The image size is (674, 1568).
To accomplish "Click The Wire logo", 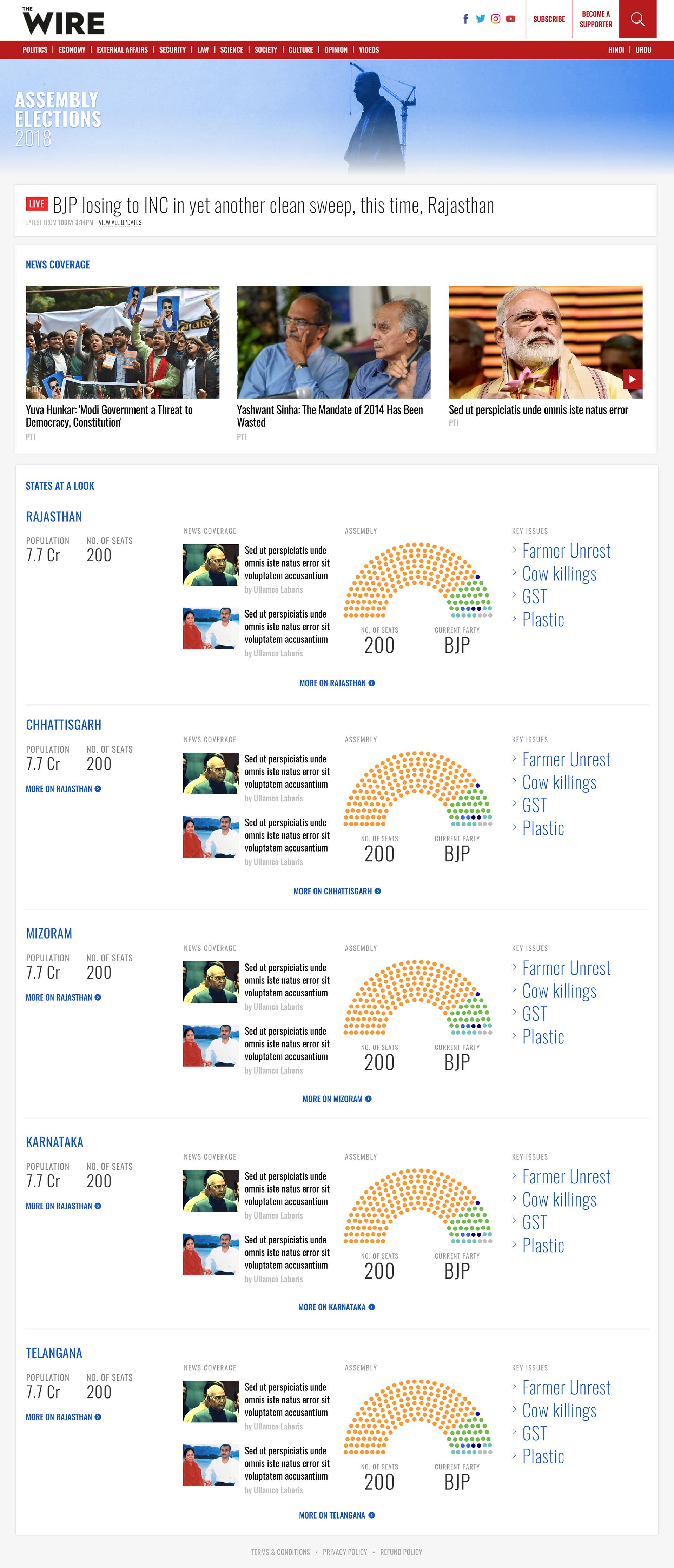I will (x=63, y=21).
